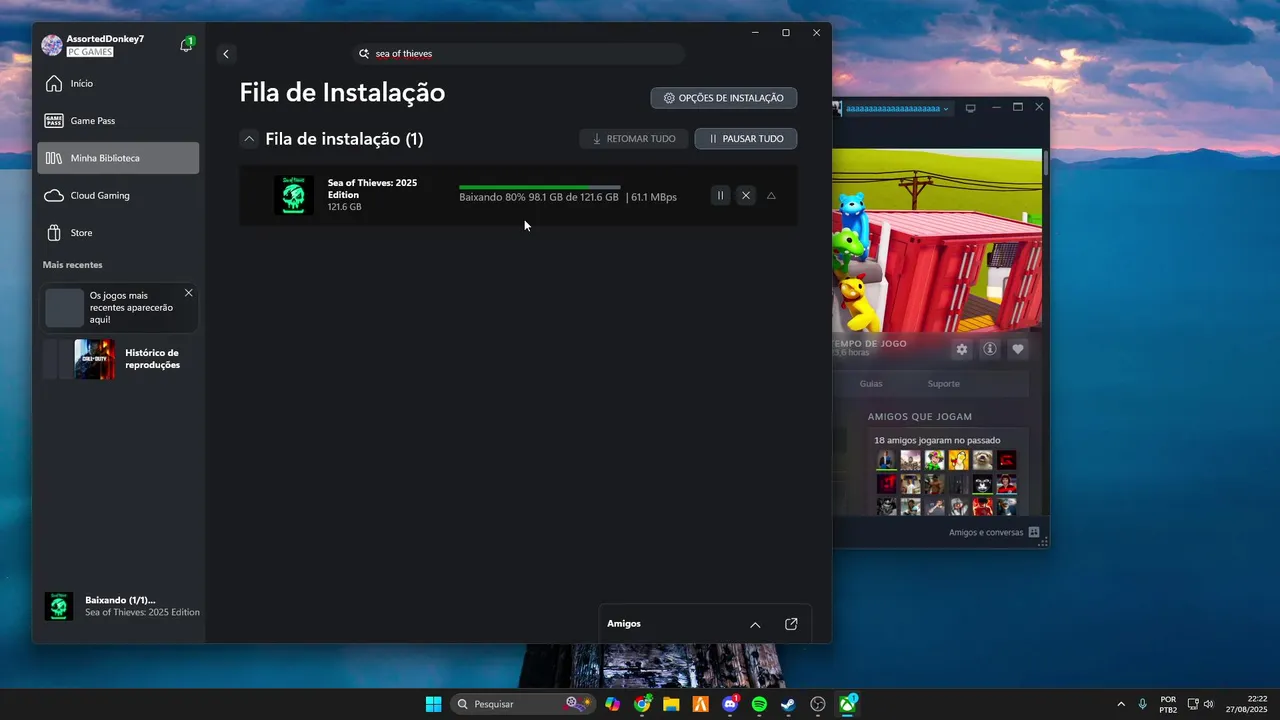Open Amigos e conversas in Steam
The image size is (1280, 720).
[994, 533]
